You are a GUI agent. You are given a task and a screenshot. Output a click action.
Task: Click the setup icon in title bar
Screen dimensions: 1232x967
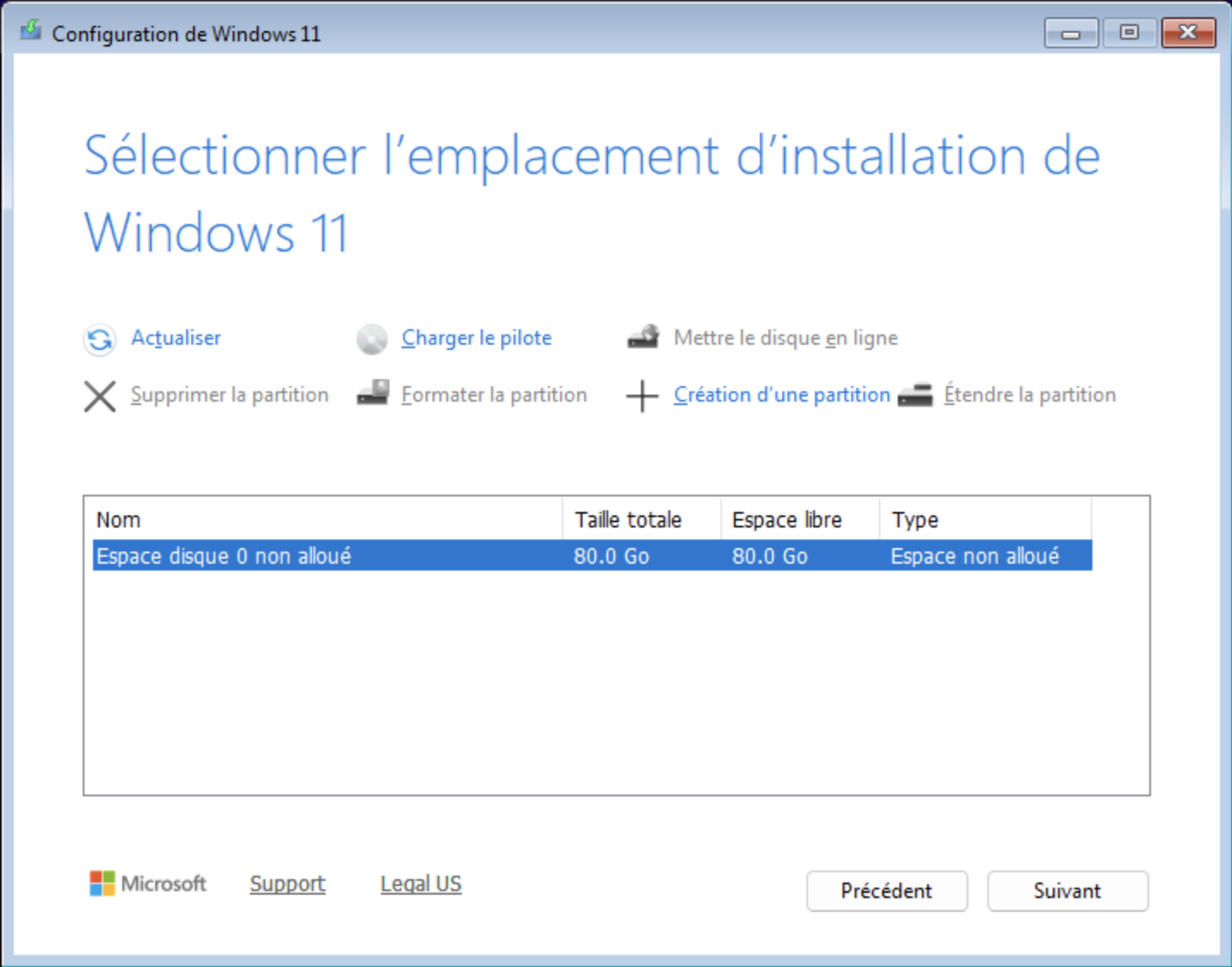coord(31,32)
